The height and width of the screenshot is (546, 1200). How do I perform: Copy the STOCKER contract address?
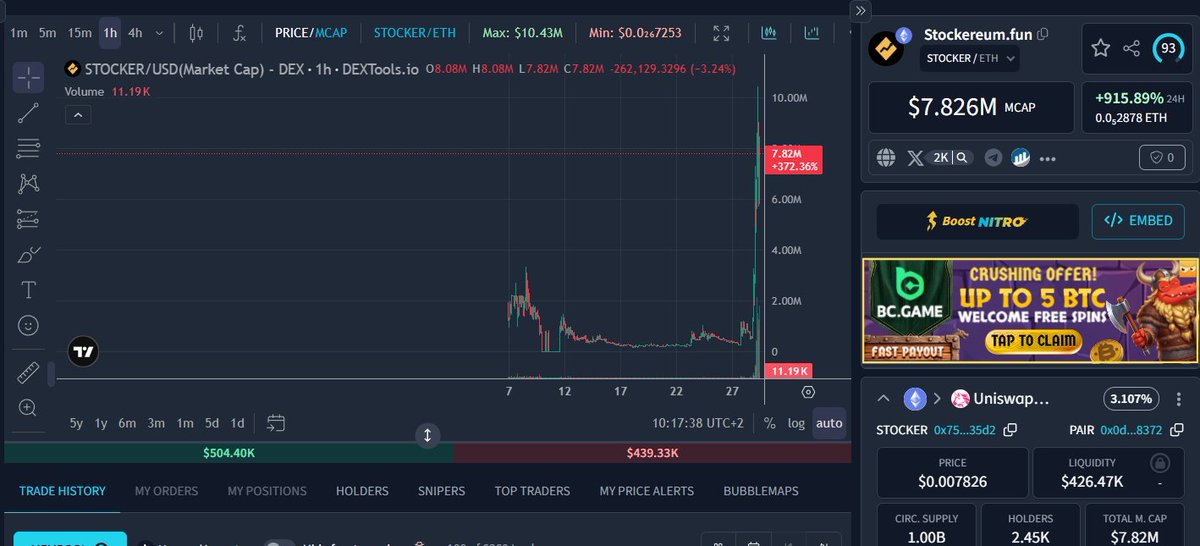(x=1011, y=430)
